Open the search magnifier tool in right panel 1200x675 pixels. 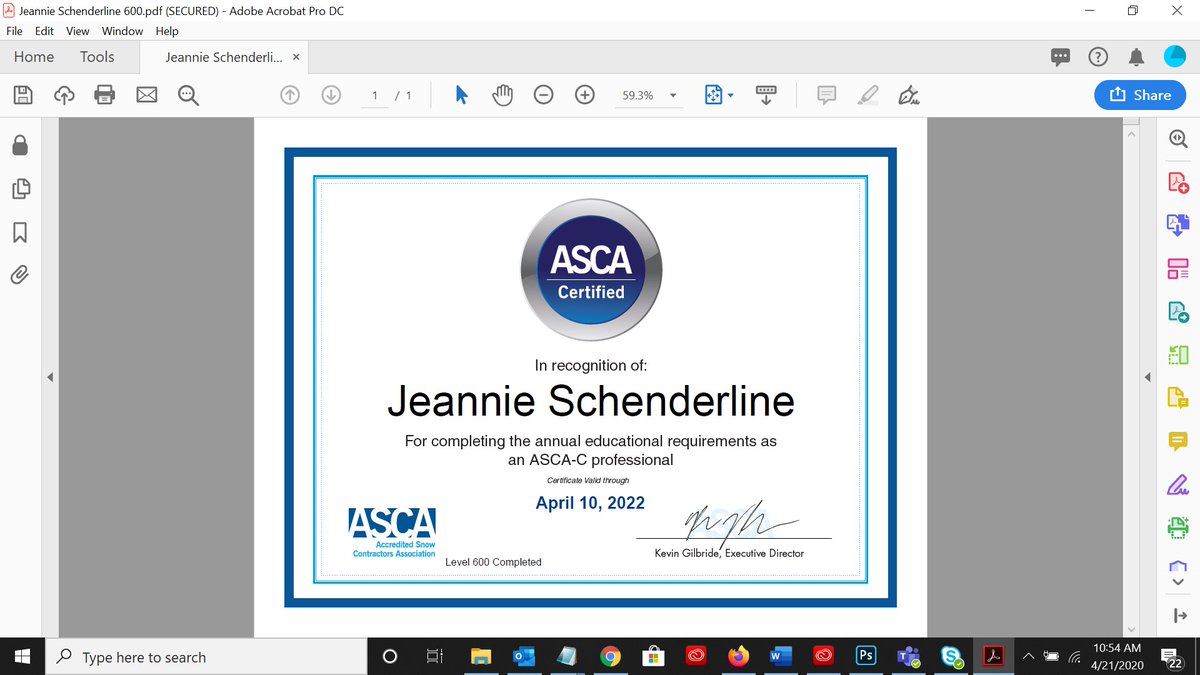point(1178,140)
